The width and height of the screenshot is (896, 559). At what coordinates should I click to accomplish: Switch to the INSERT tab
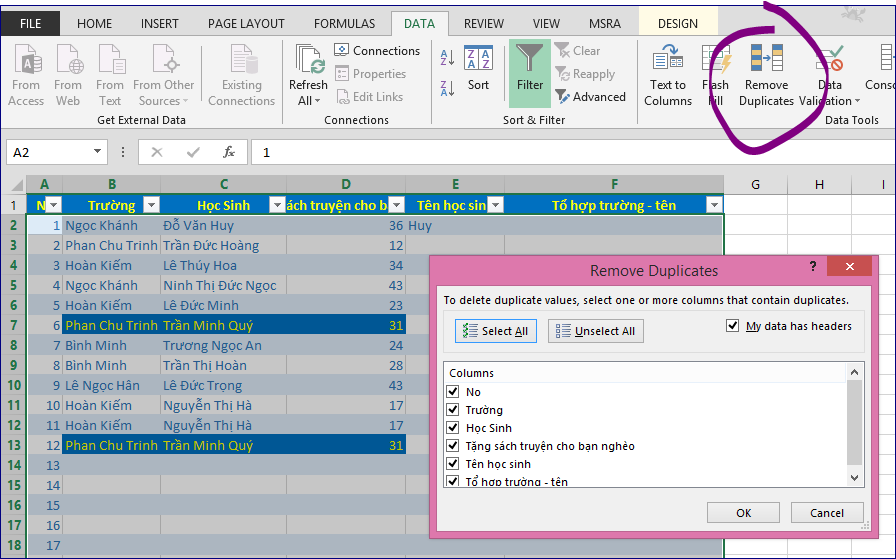159,23
